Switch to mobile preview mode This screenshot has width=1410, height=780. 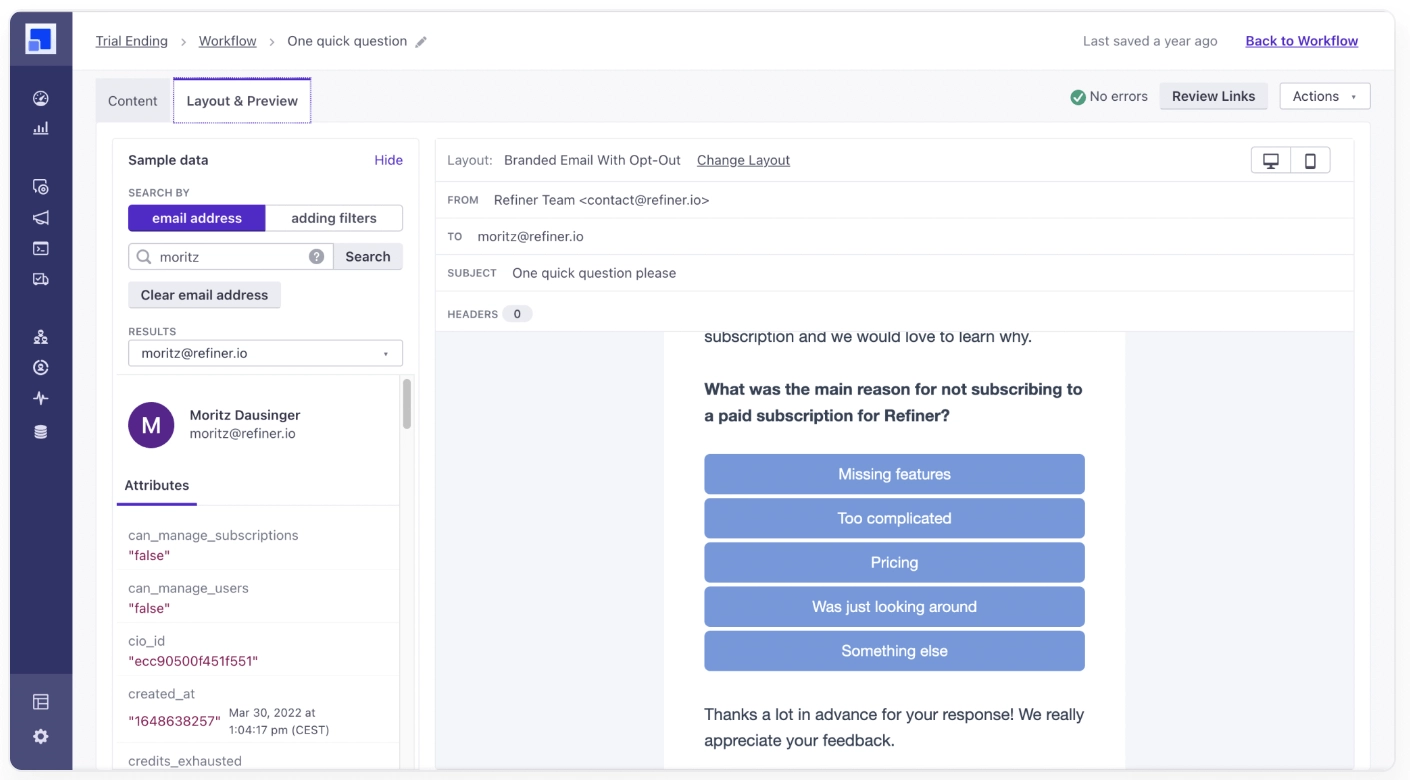1310,161
